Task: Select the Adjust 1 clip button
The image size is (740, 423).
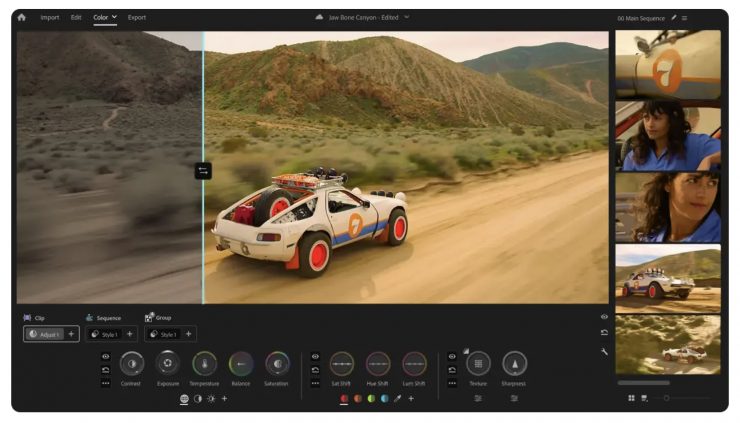Action: click(44, 334)
